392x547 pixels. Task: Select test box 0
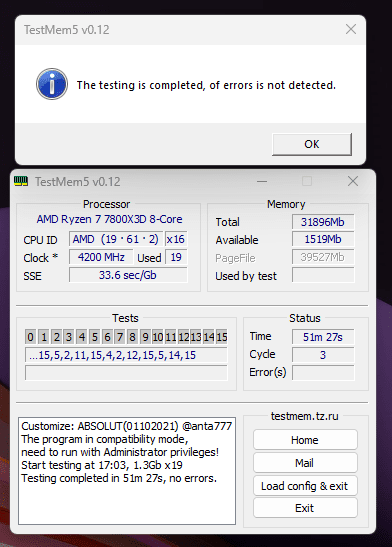tap(30, 337)
